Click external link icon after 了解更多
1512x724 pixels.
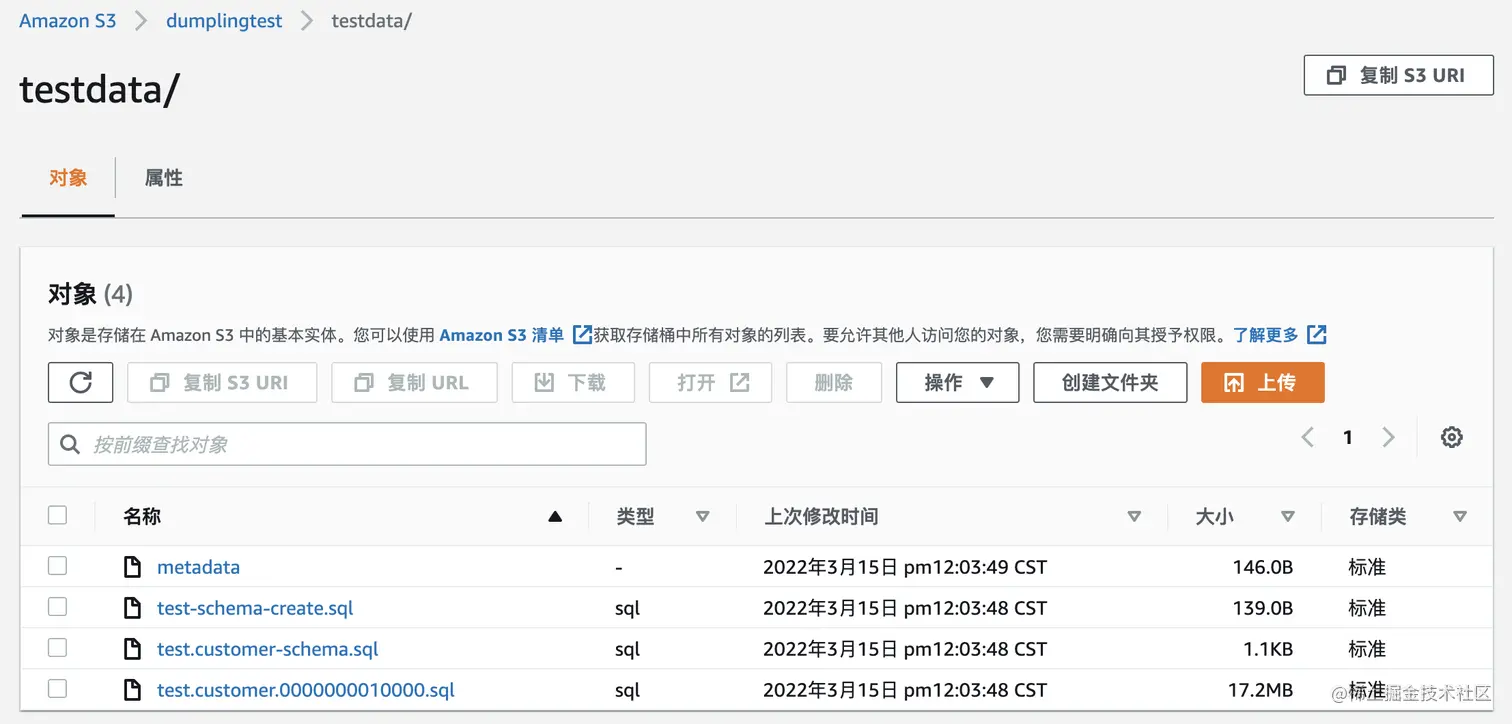[x=1317, y=335]
